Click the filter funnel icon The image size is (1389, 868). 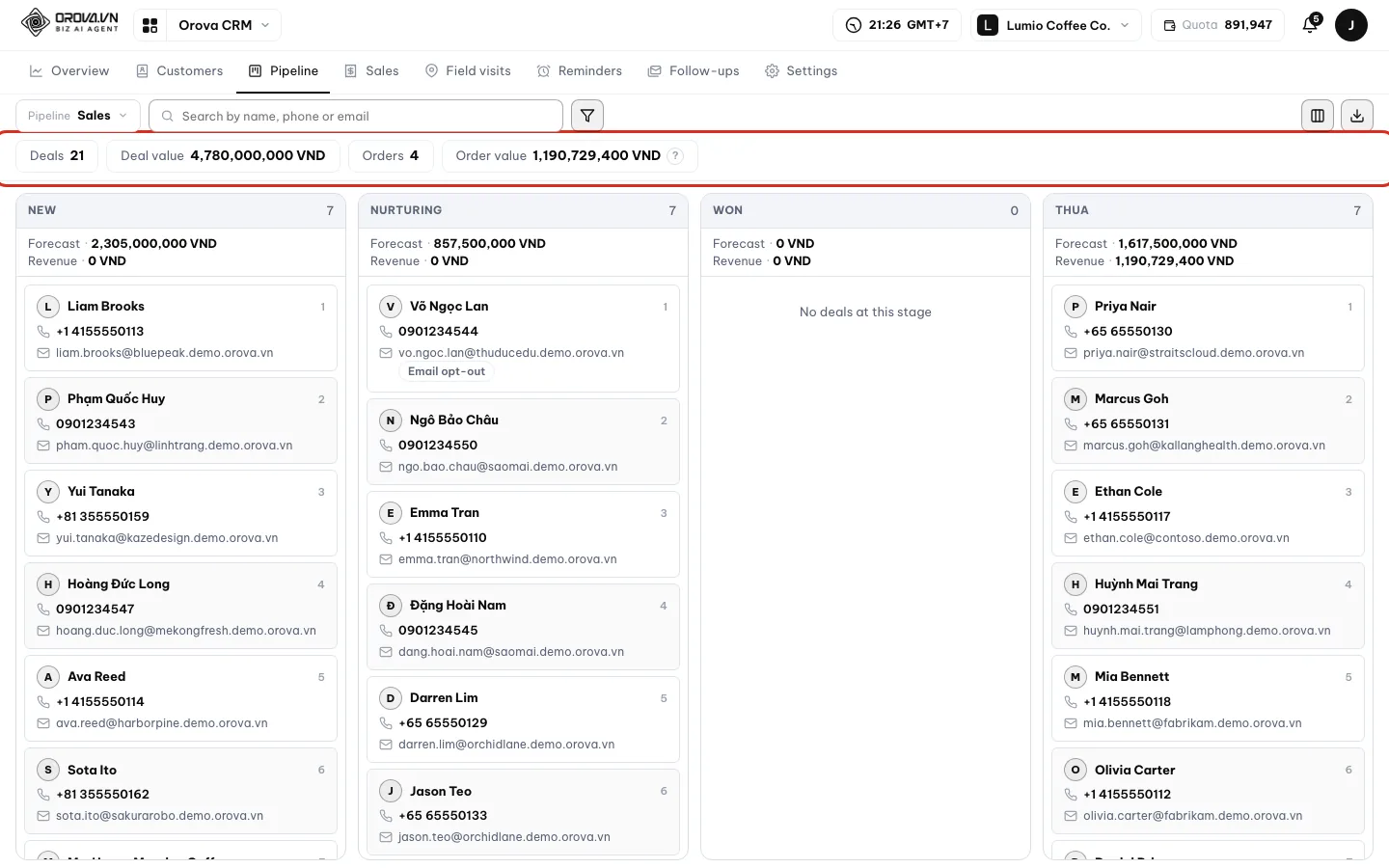point(587,116)
